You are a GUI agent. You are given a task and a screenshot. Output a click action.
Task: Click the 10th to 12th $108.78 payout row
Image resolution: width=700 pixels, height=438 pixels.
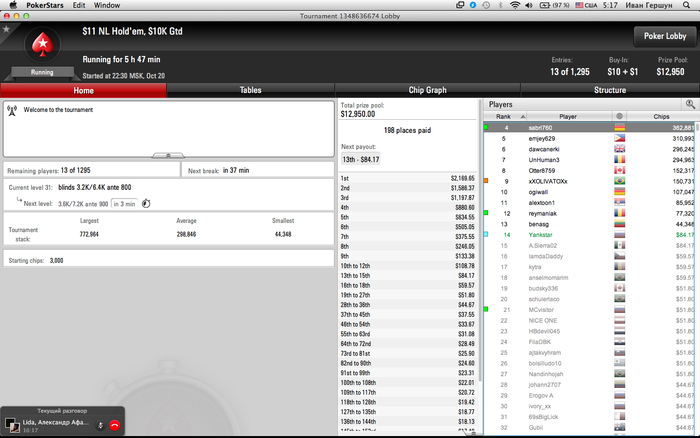click(408, 266)
